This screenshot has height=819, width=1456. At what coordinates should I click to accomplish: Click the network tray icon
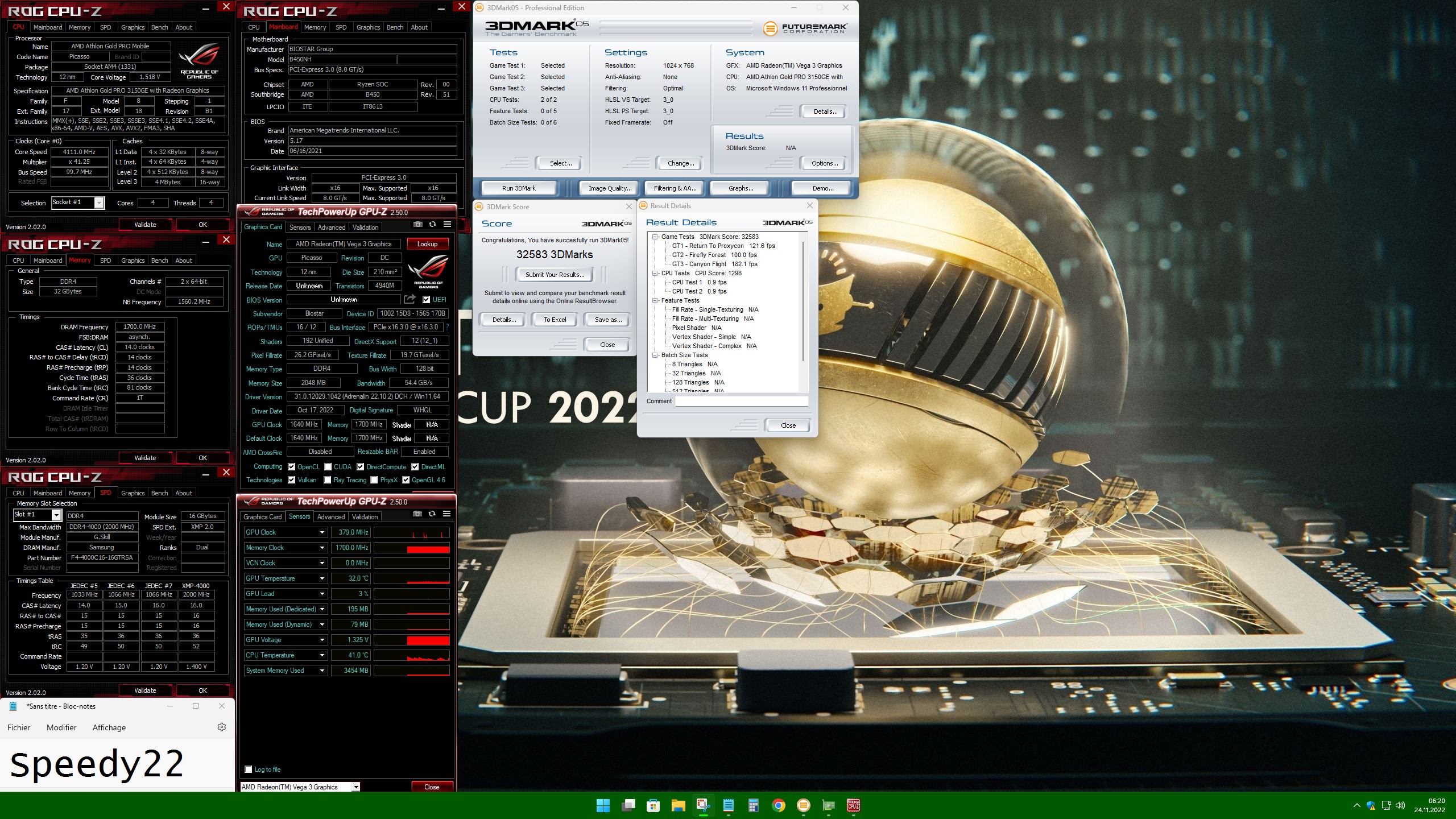(1386, 805)
